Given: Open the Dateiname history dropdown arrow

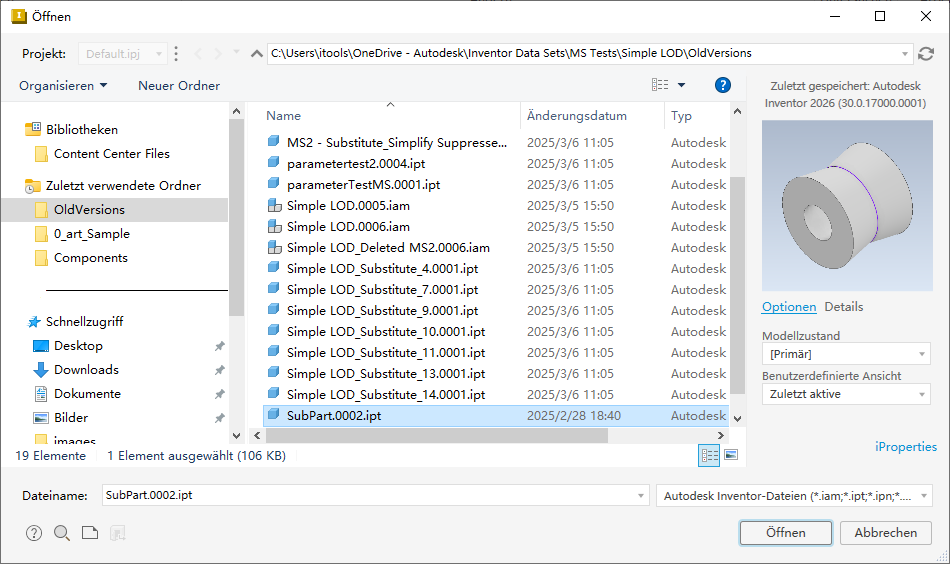Looking at the screenshot, I should pyautogui.click(x=640, y=496).
